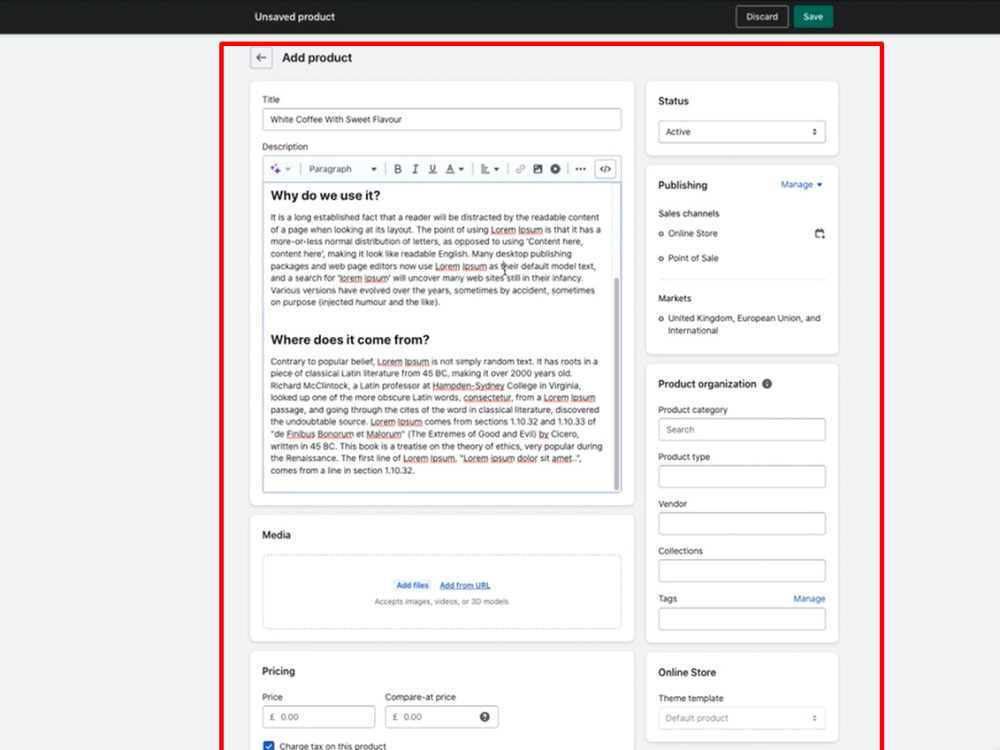Screen dimensions: 1000x750
Task: Toggle italic formatting in description toolbar
Action: pos(415,169)
